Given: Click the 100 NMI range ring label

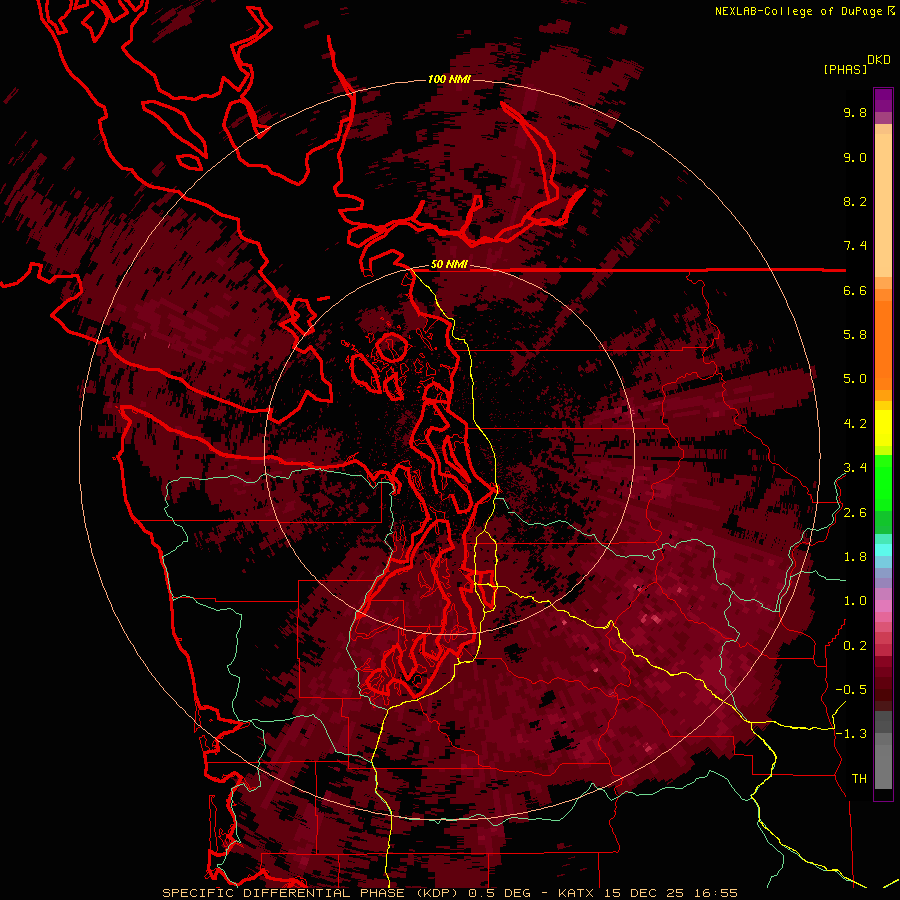Looking at the screenshot, I should [449, 79].
